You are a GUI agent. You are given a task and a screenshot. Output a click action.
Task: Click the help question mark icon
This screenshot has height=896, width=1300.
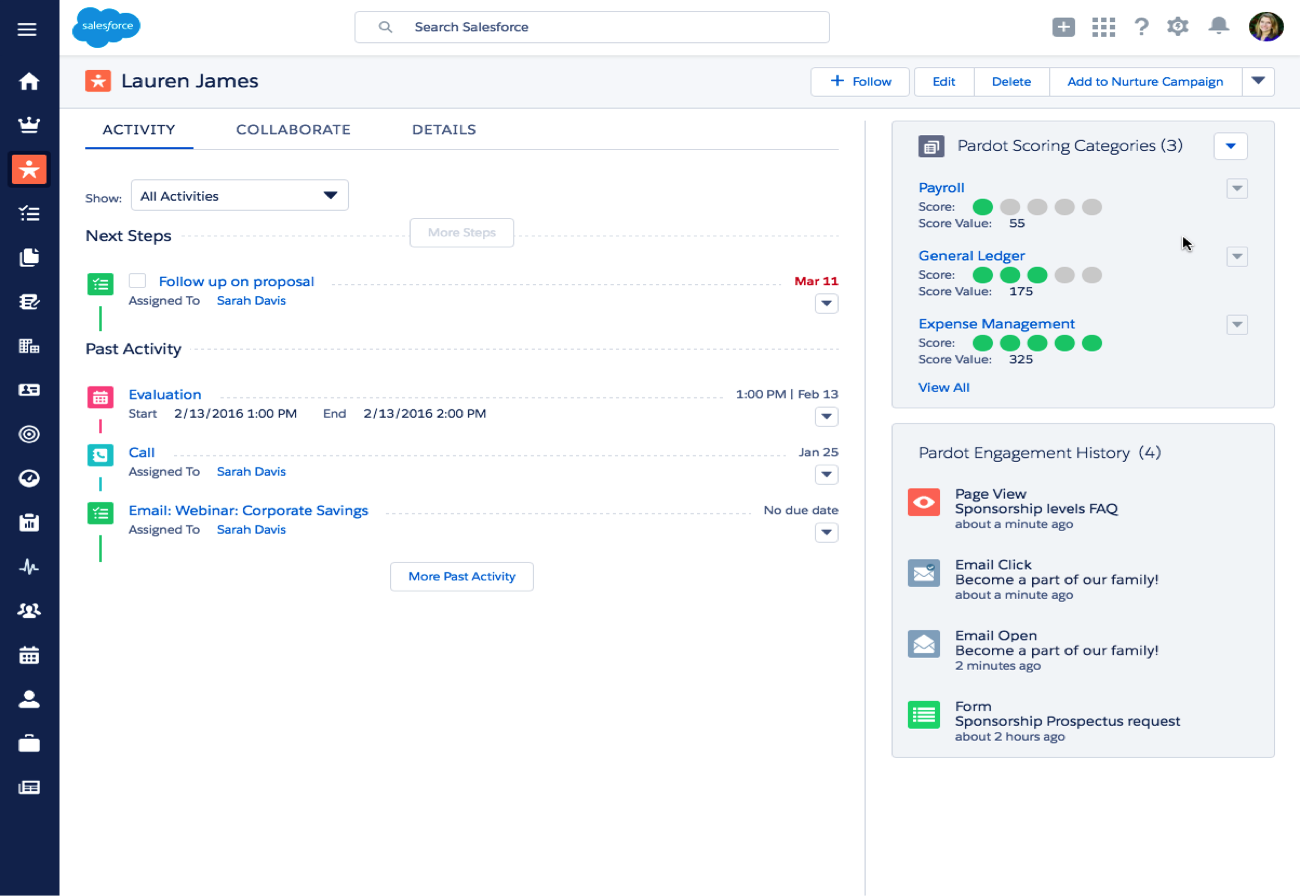point(1141,27)
